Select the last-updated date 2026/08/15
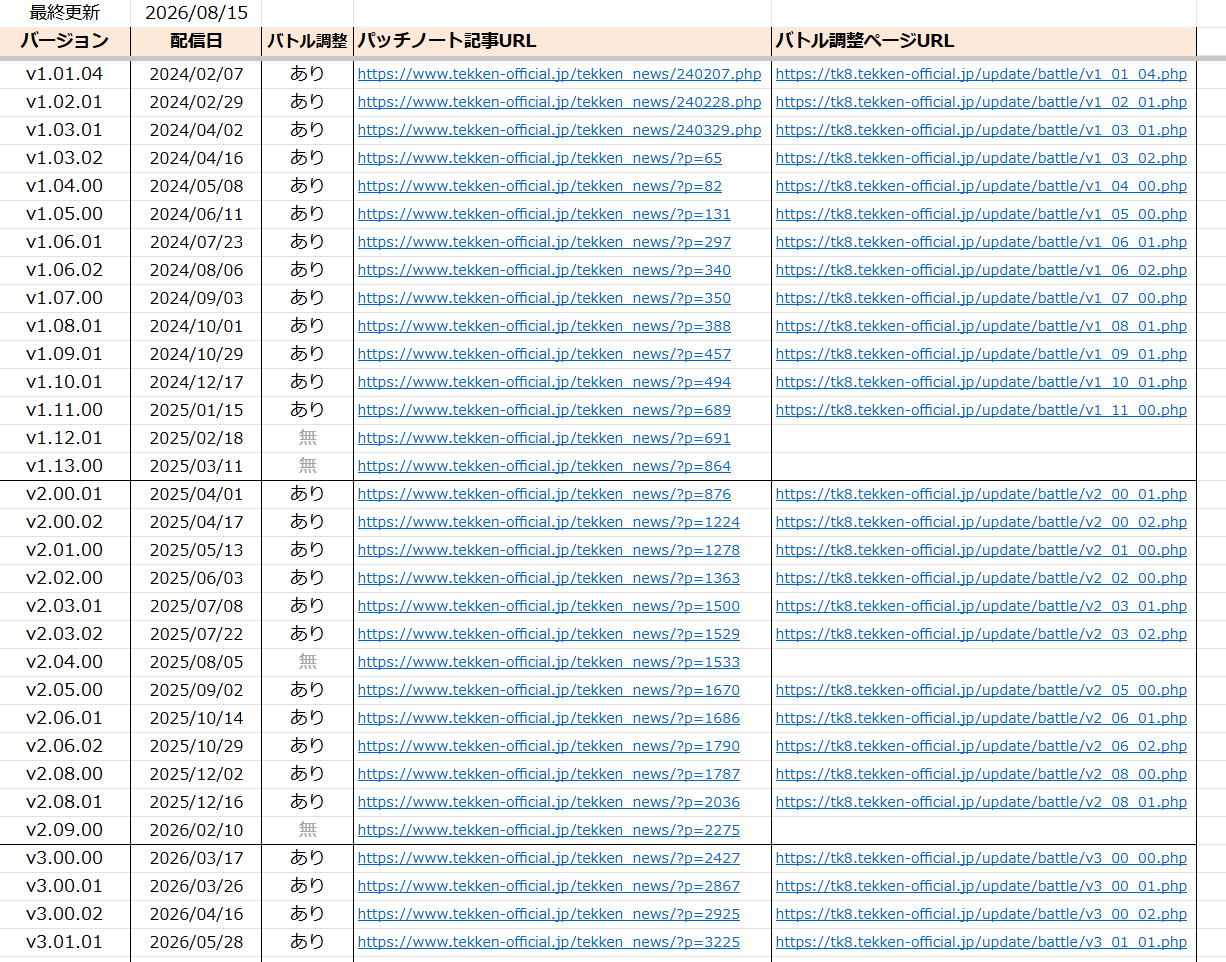This screenshot has height=962, width=1226. click(196, 13)
